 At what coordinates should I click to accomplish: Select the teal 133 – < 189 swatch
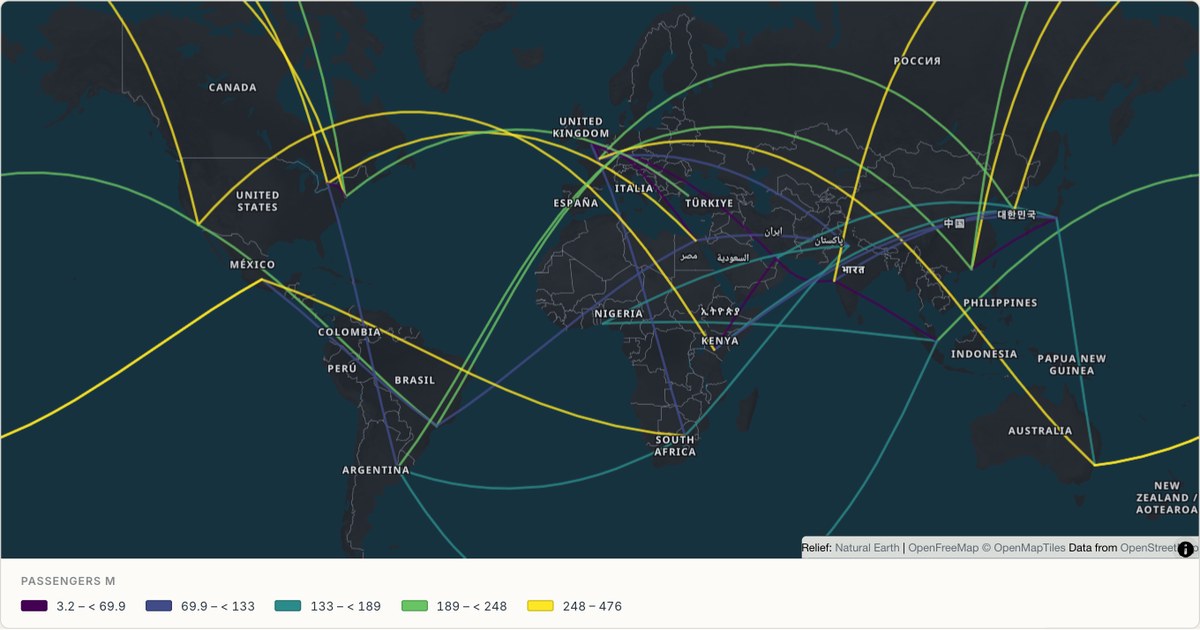(287, 606)
